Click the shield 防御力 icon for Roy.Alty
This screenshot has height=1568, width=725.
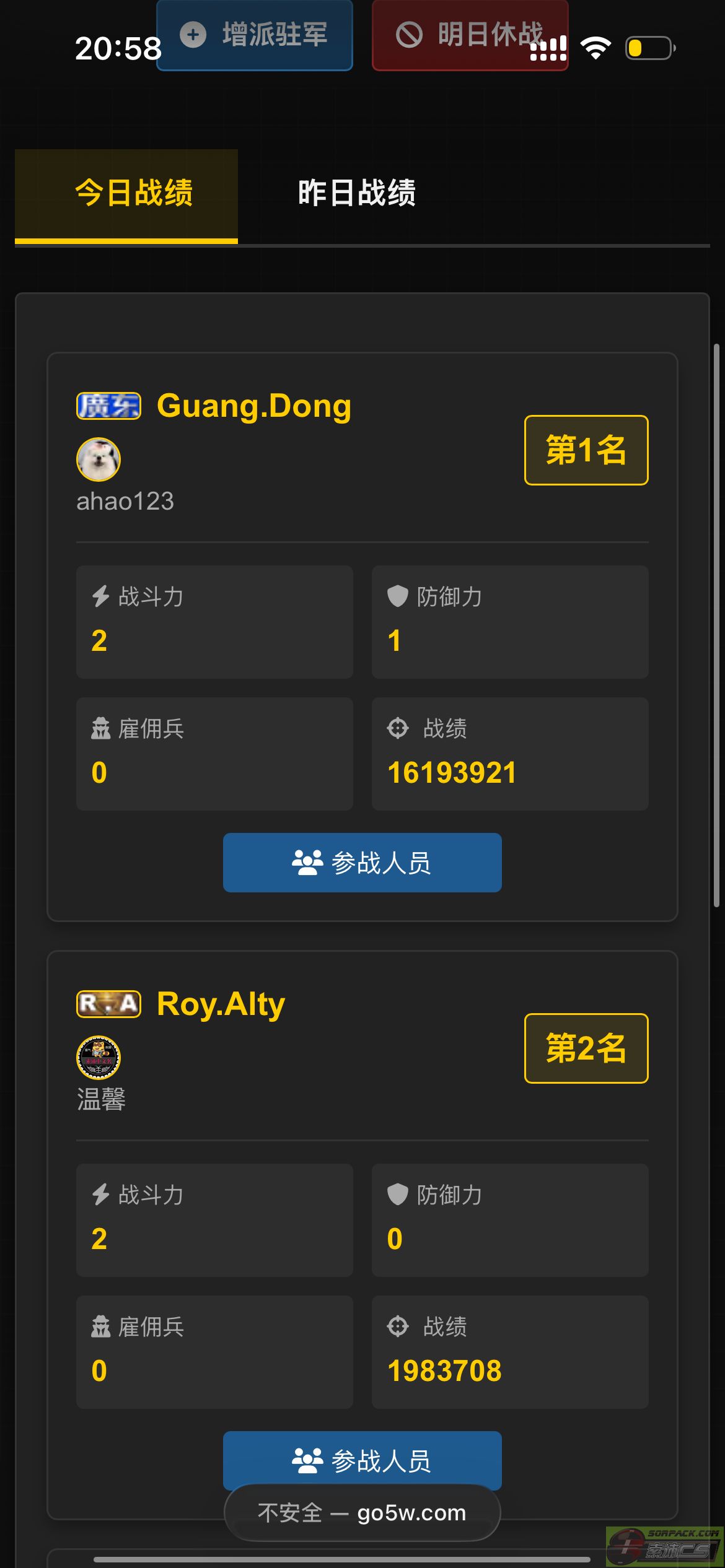pyautogui.click(x=398, y=1195)
